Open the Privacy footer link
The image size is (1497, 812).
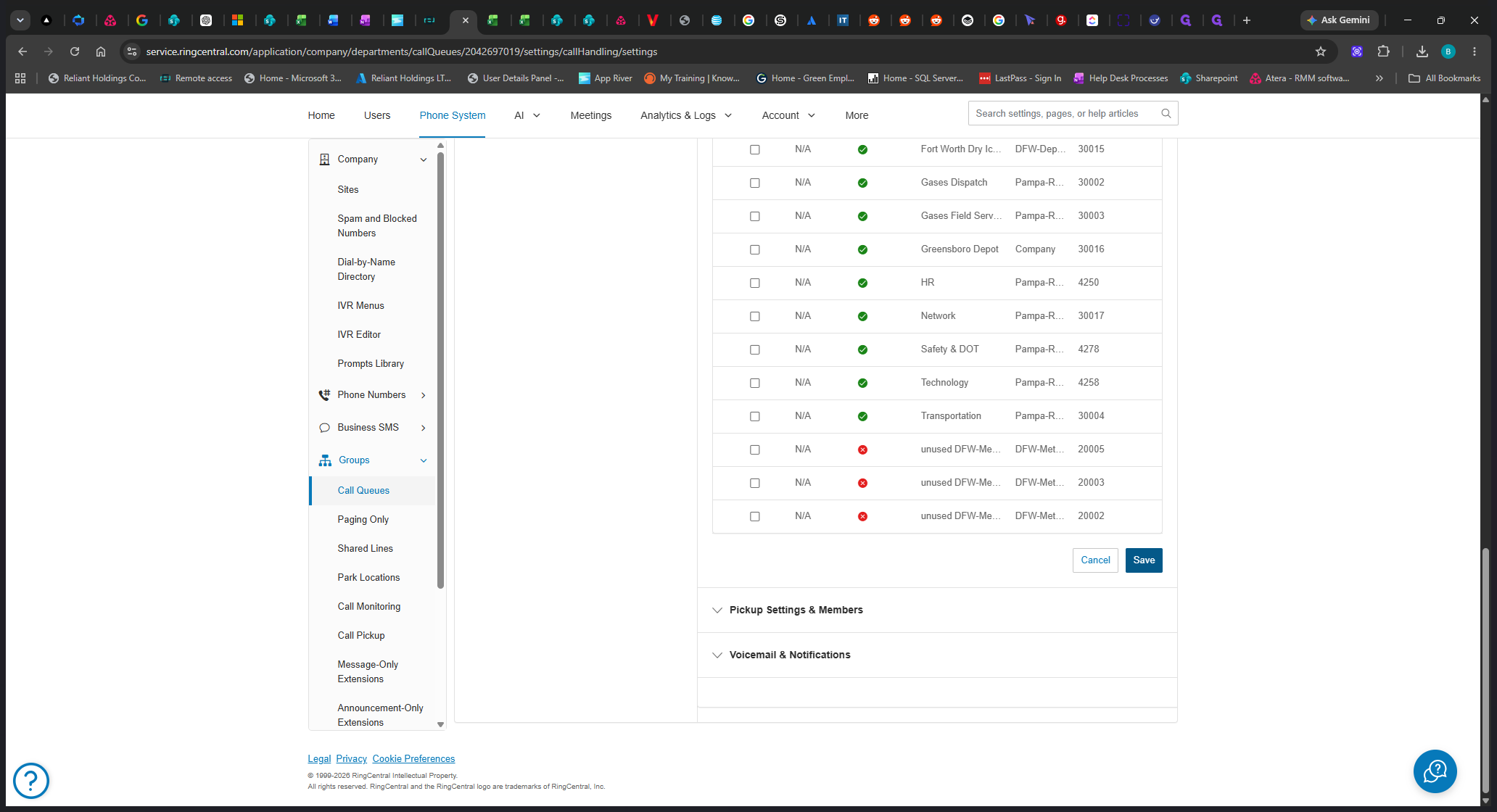point(352,759)
